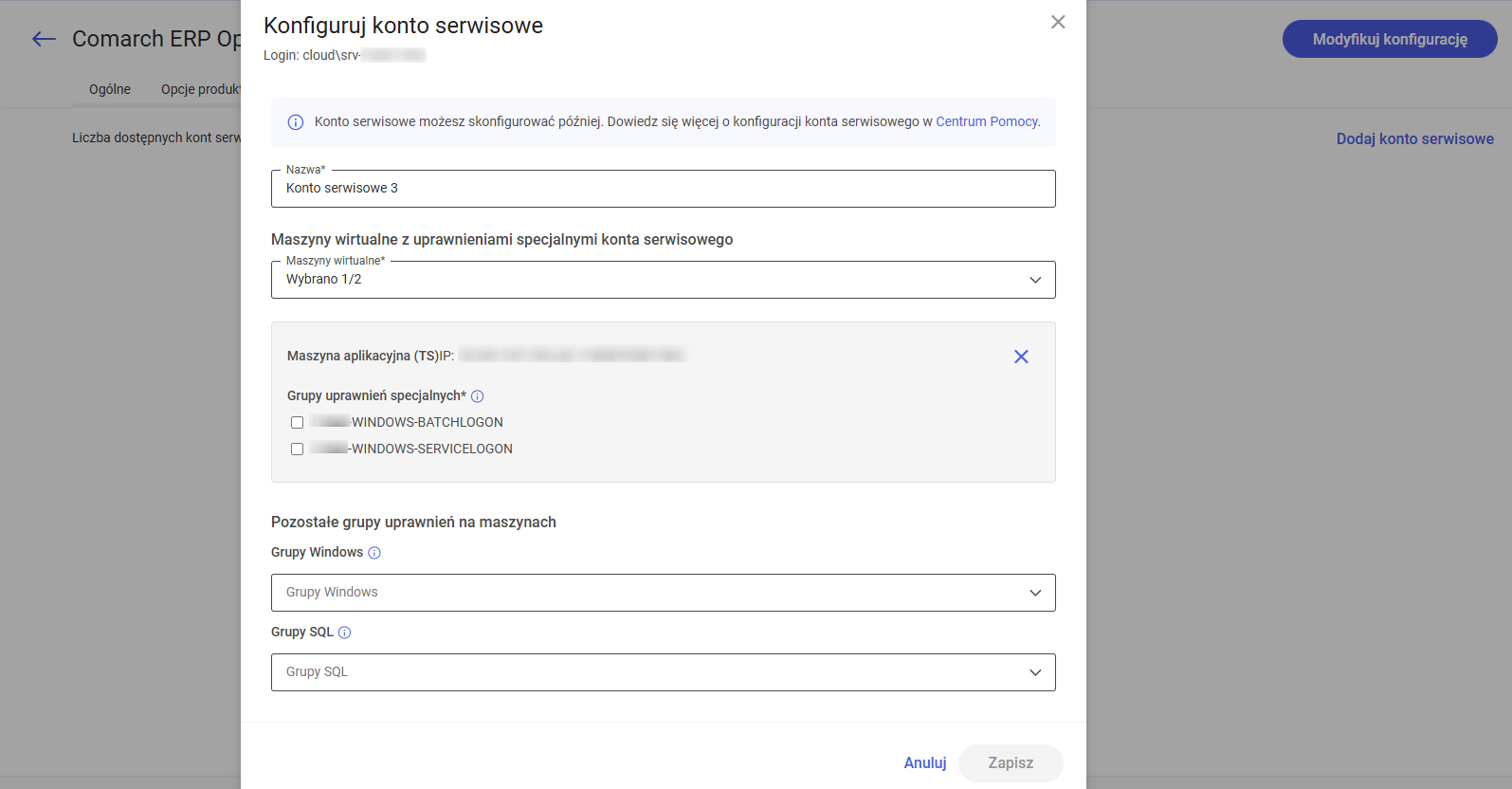Remove the Maszyna aplikacyjna (TS) entry

coord(1021,357)
